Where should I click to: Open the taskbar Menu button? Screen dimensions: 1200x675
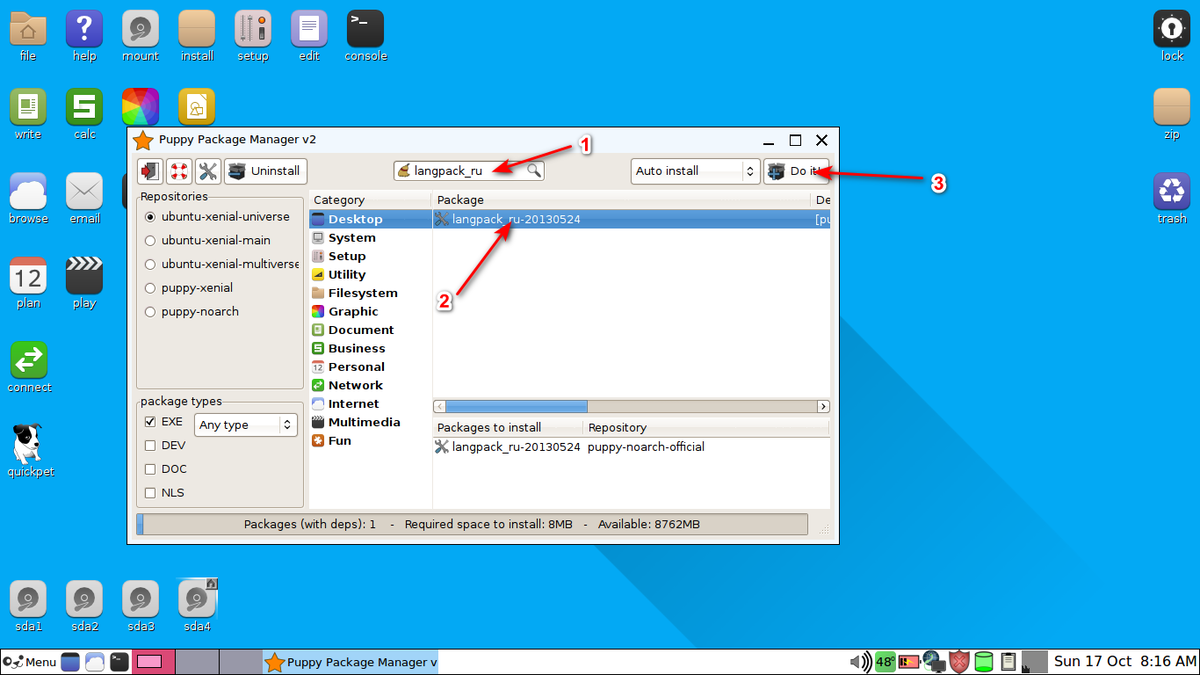pos(30,662)
